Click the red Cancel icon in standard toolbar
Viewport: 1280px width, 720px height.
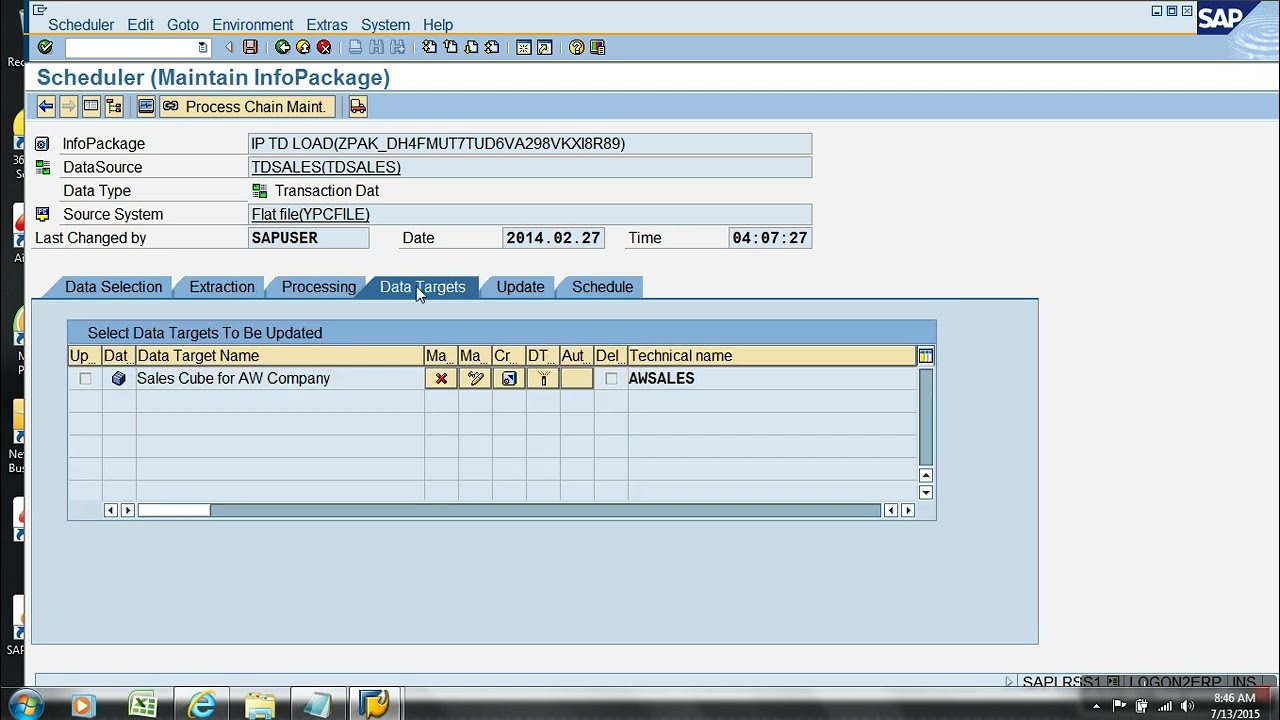point(324,47)
